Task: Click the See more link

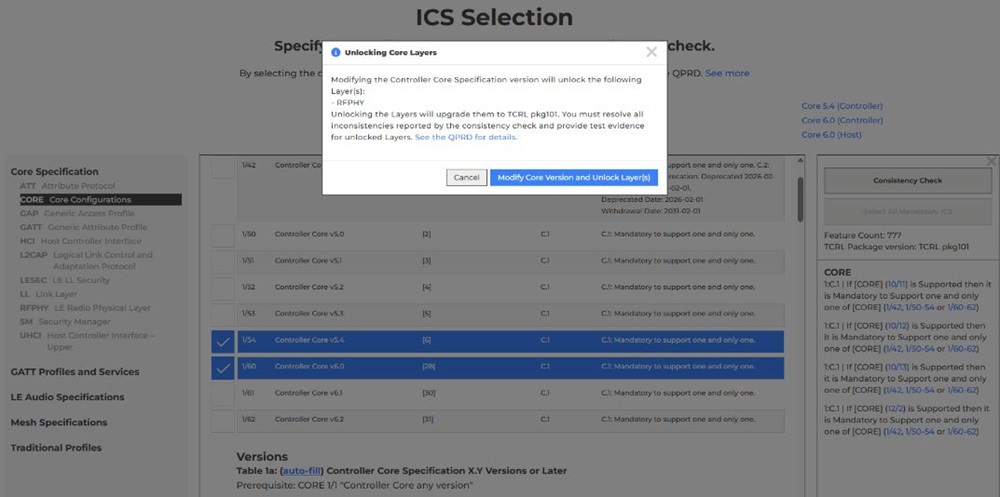Action: tap(727, 73)
